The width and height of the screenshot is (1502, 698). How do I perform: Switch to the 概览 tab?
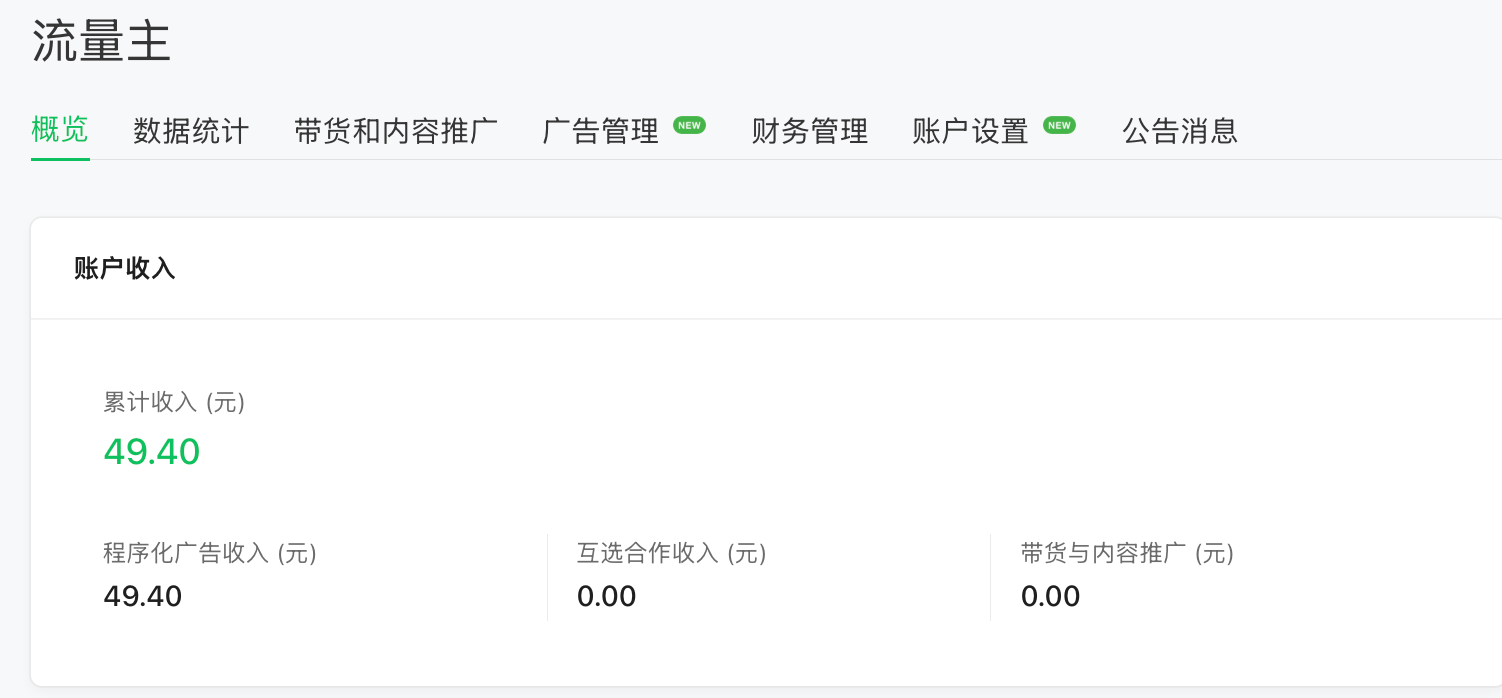[60, 130]
